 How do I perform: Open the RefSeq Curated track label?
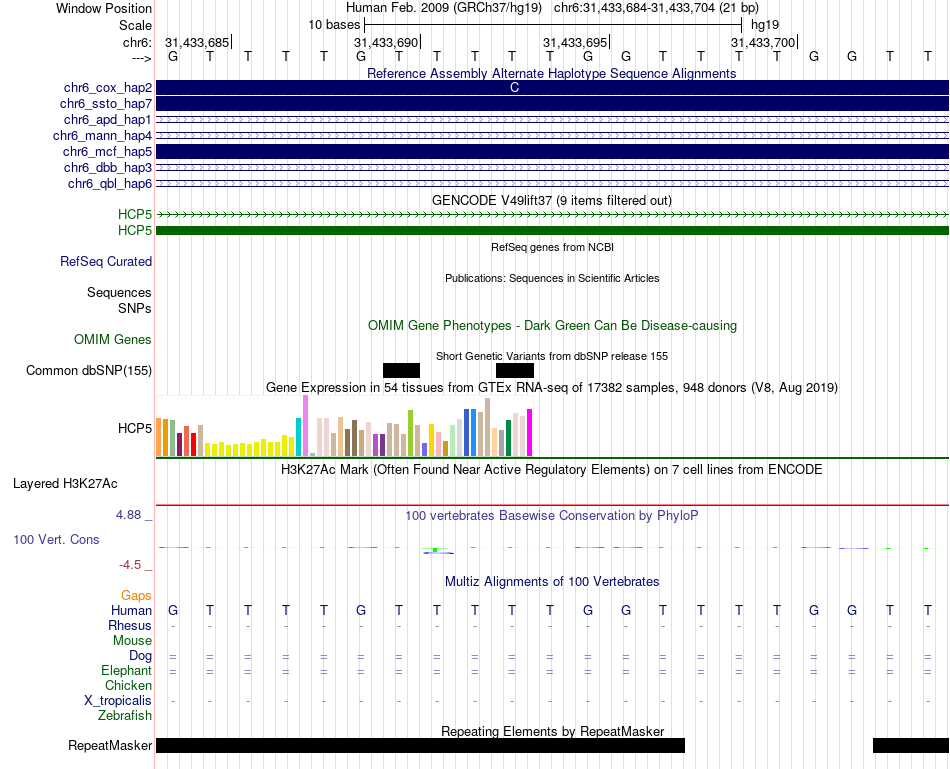click(106, 261)
